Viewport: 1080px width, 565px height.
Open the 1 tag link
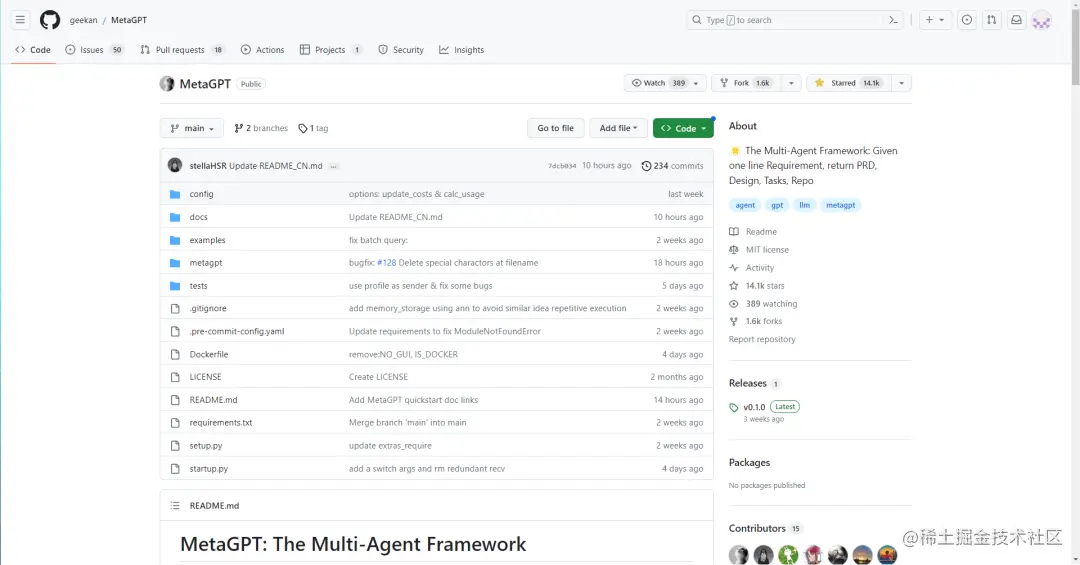point(313,128)
